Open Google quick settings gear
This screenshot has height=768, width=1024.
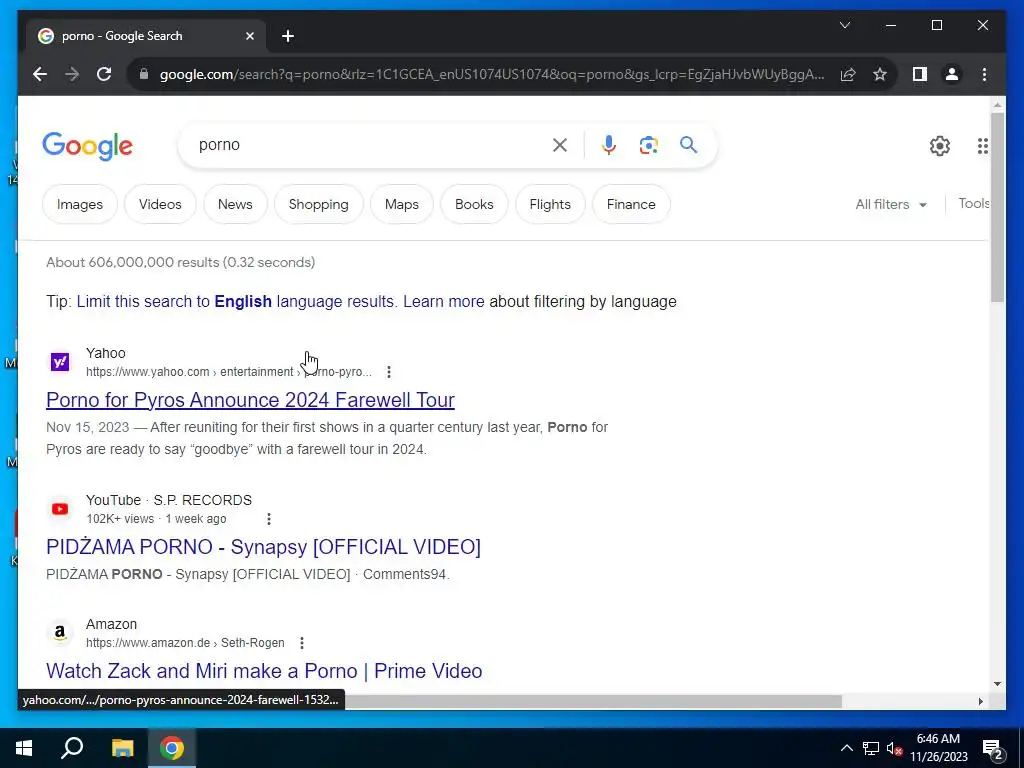pos(940,146)
